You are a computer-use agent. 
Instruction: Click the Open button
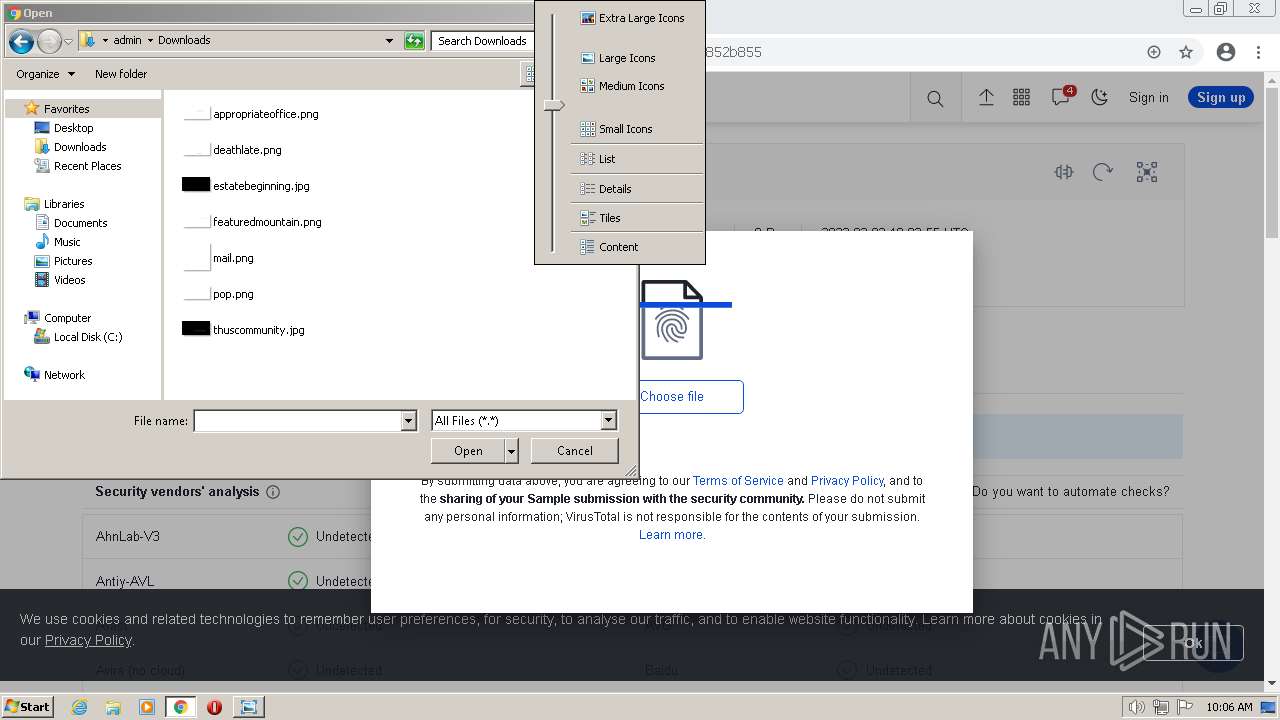pyautogui.click(x=468, y=451)
